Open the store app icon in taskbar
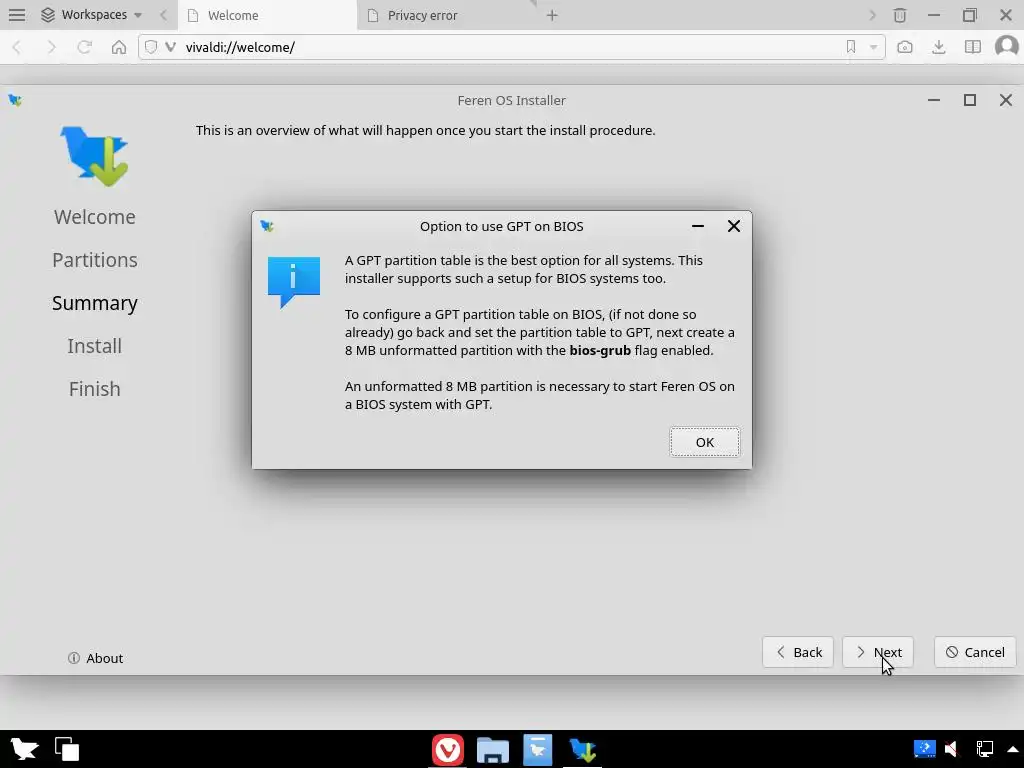 (x=537, y=750)
